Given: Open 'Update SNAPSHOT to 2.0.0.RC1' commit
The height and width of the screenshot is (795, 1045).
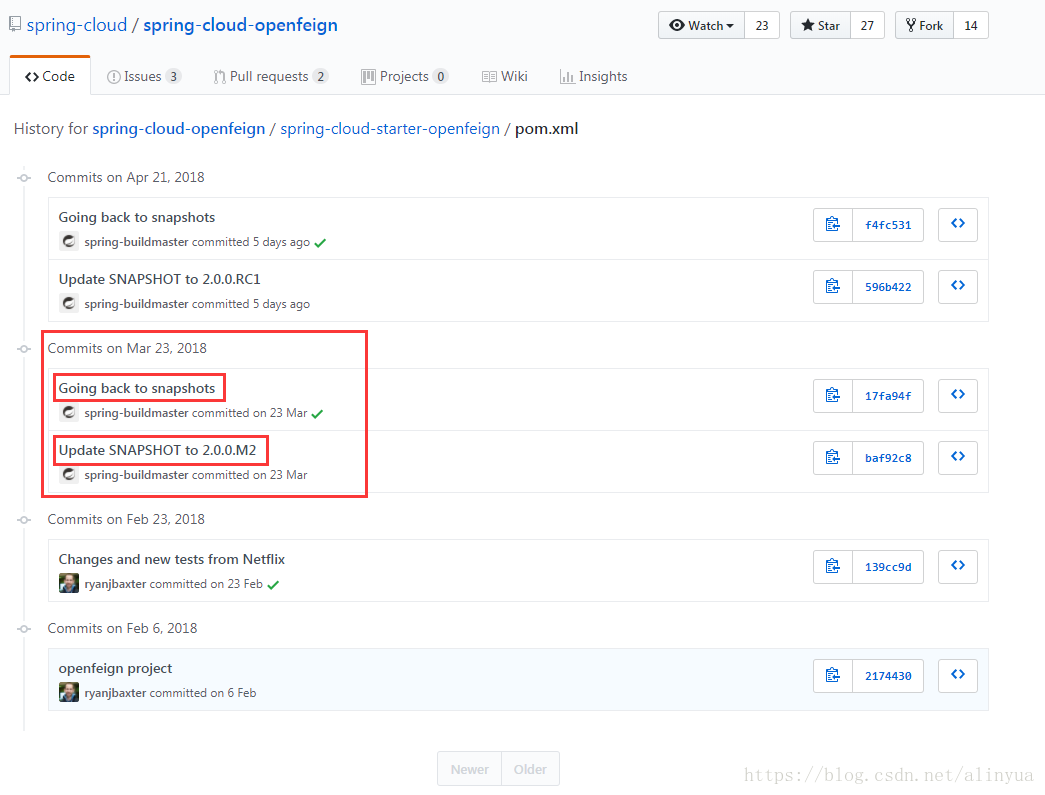Looking at the screenshot, I should (x=159, y=279).
